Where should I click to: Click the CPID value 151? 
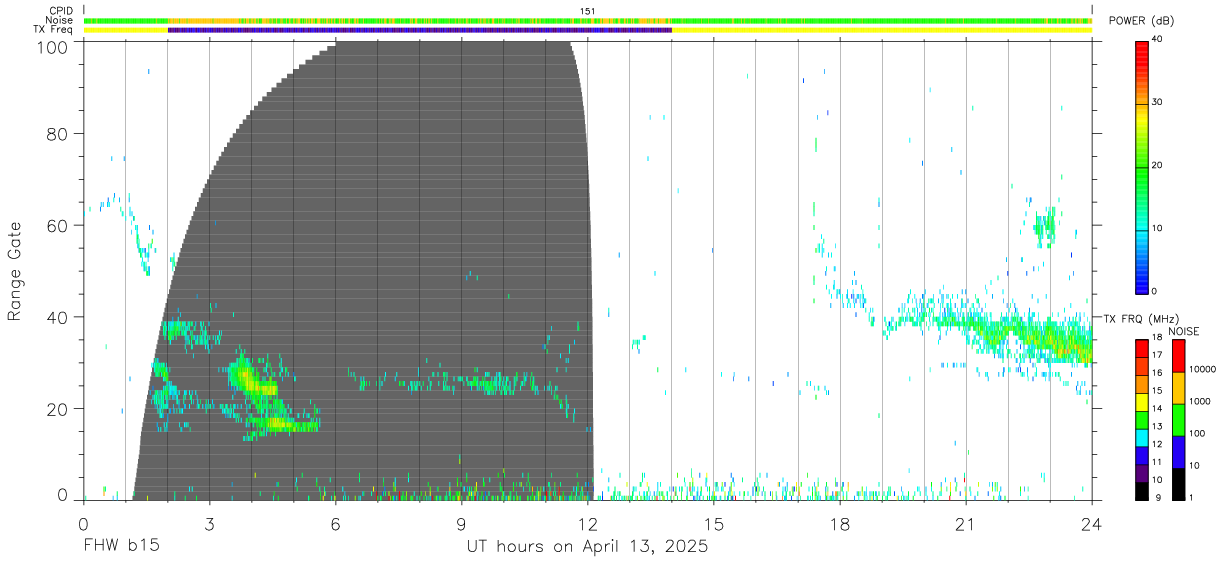pyautogui.click(x=587, y=11)
